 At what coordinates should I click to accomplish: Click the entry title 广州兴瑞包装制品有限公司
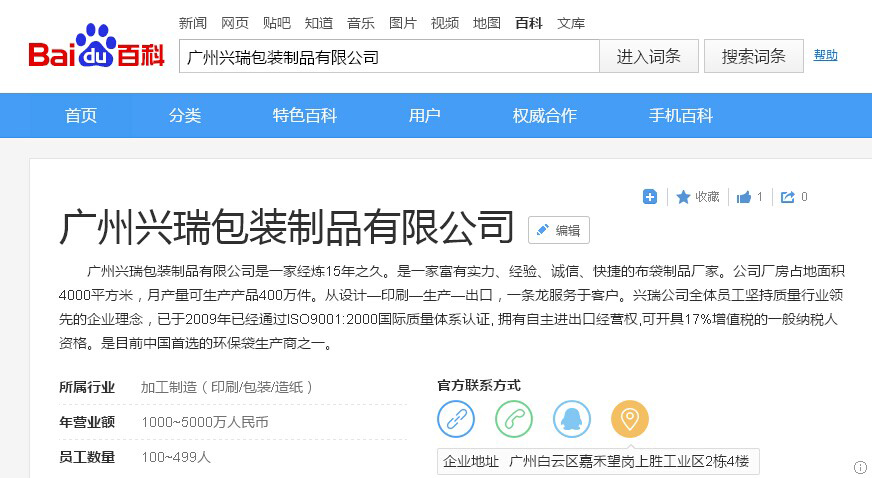(x=286, y=227)
